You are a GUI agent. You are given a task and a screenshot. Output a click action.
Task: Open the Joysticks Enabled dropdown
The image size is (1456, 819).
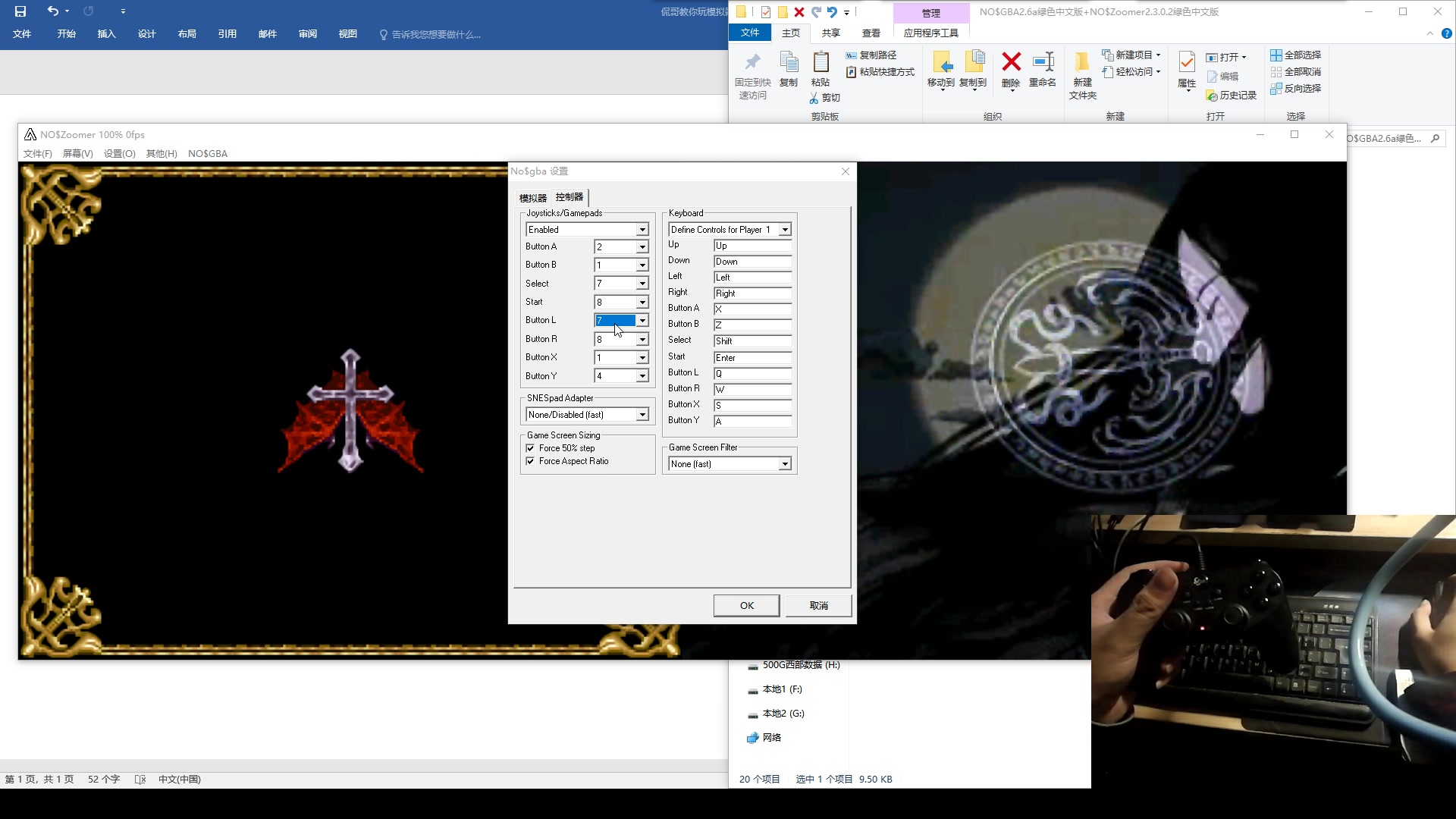[x=642, y=230]
